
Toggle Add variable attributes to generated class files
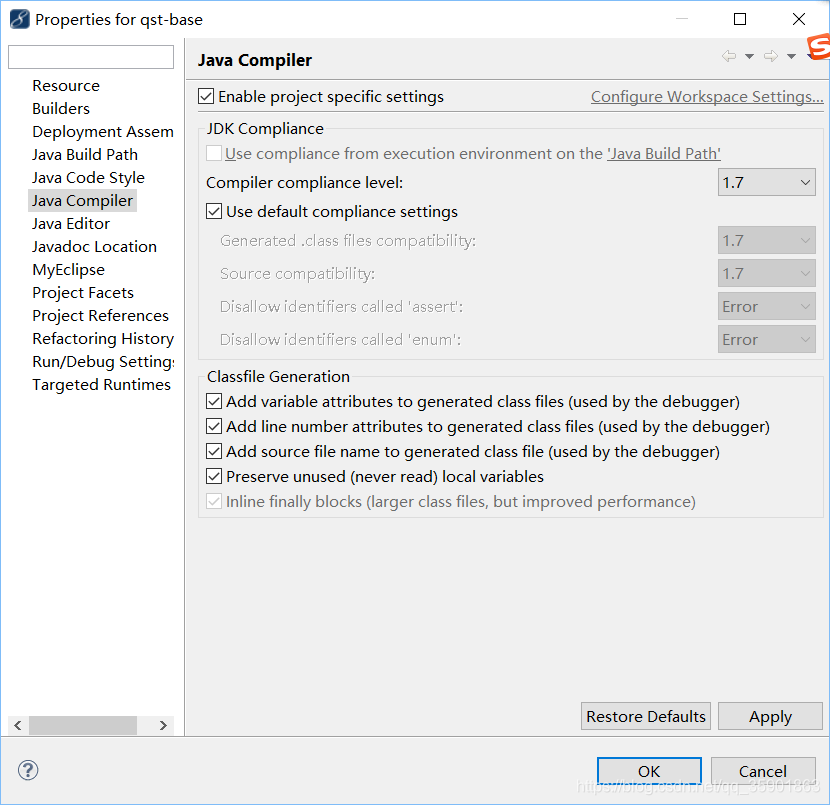tap(214, 401)
